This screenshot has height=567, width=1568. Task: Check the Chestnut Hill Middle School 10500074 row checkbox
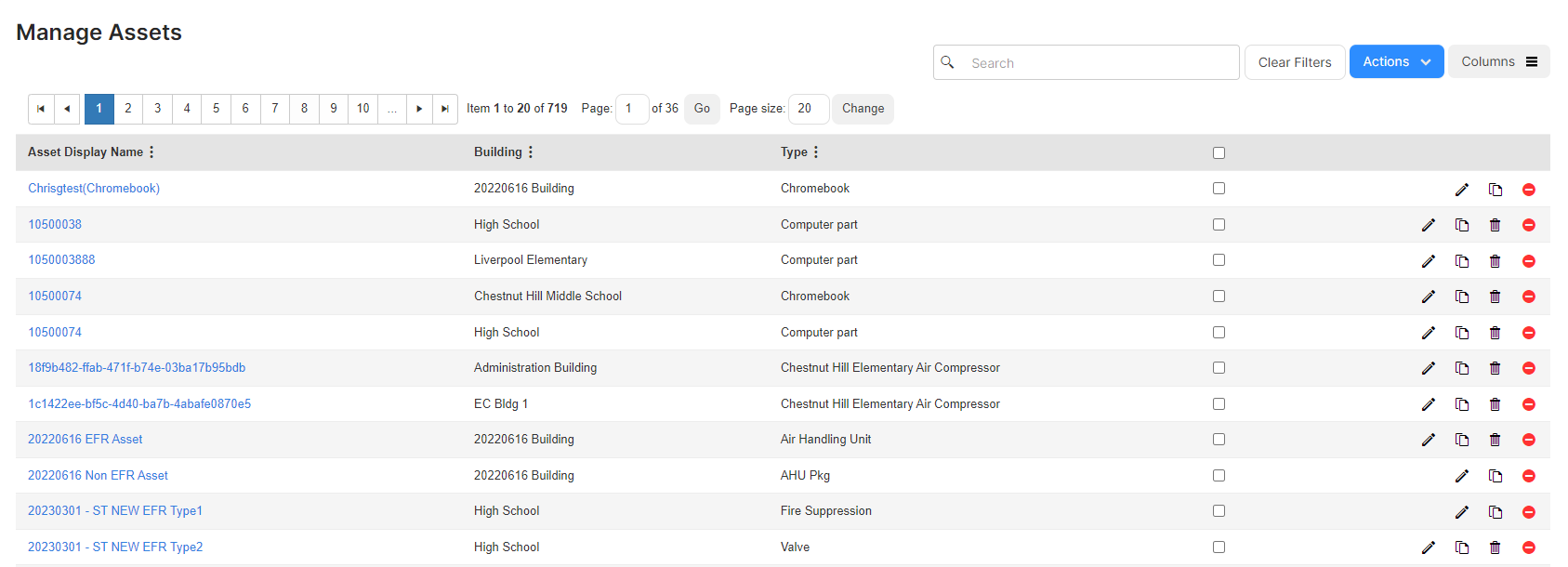pyautogui.click(x=1219, y=296)
